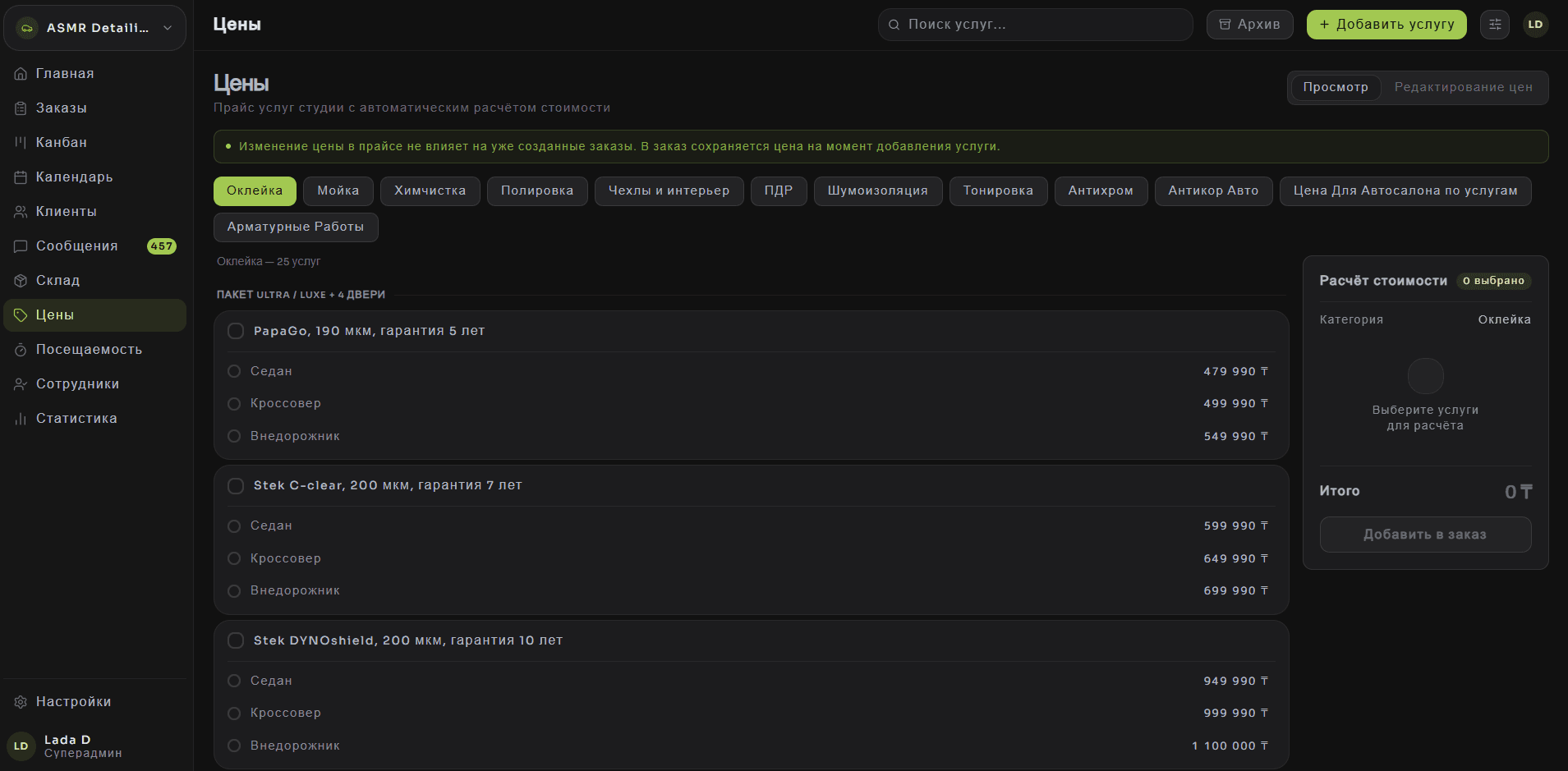
Task: Click the Сообщения chat bubble icon
Action: pyautogui.click(x=21, y=246)
